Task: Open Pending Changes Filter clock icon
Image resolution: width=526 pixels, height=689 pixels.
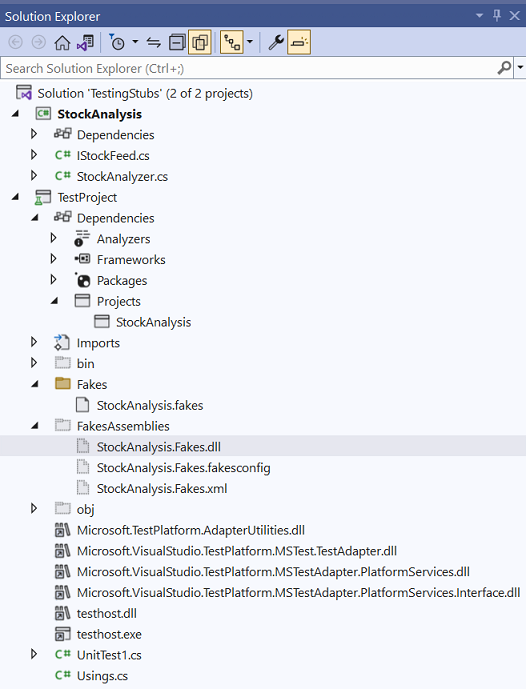Action: [x=117, y=42]
